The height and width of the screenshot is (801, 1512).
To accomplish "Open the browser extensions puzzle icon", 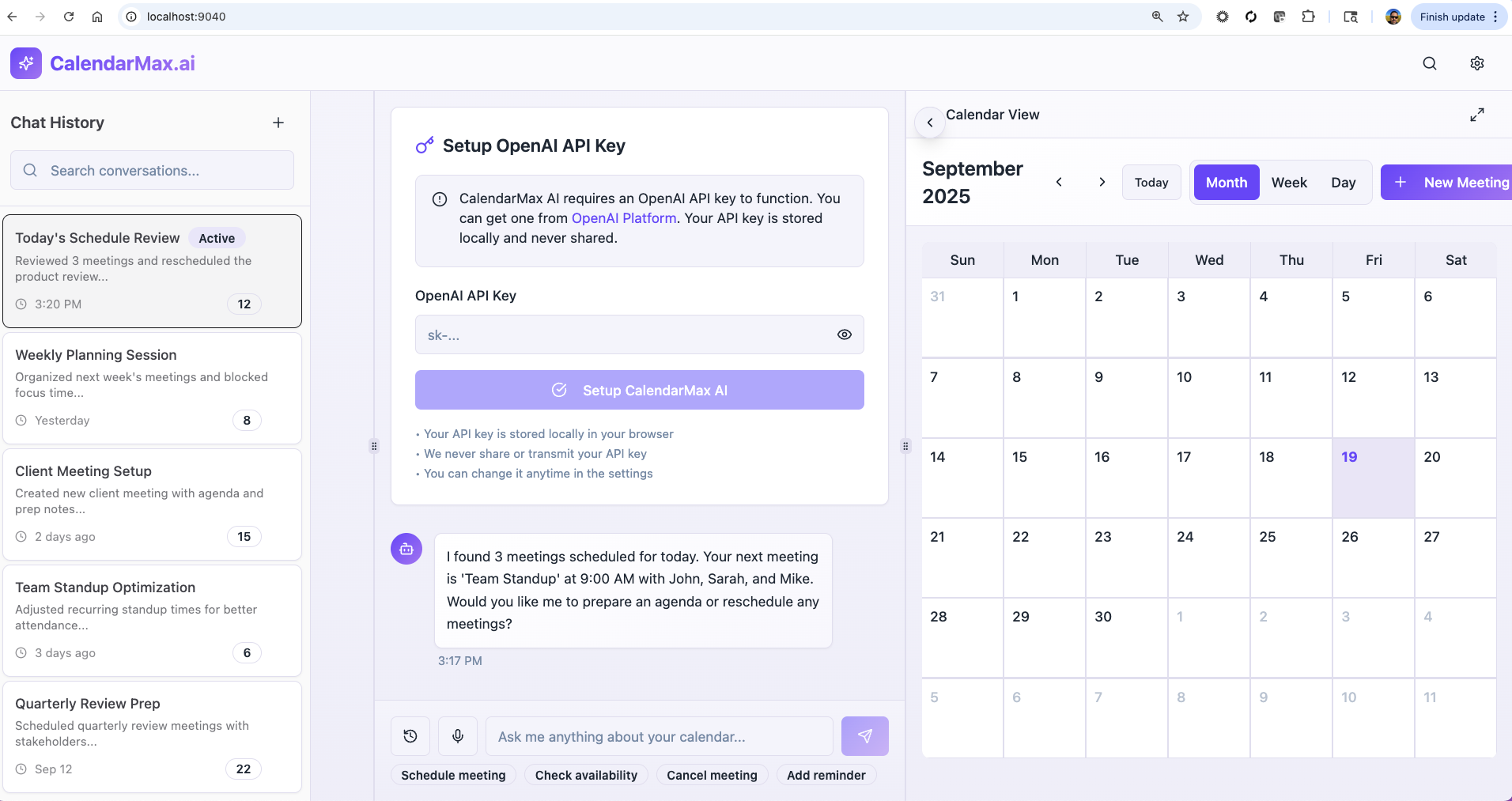I will pyautogui.click(x=1308, y=17).
